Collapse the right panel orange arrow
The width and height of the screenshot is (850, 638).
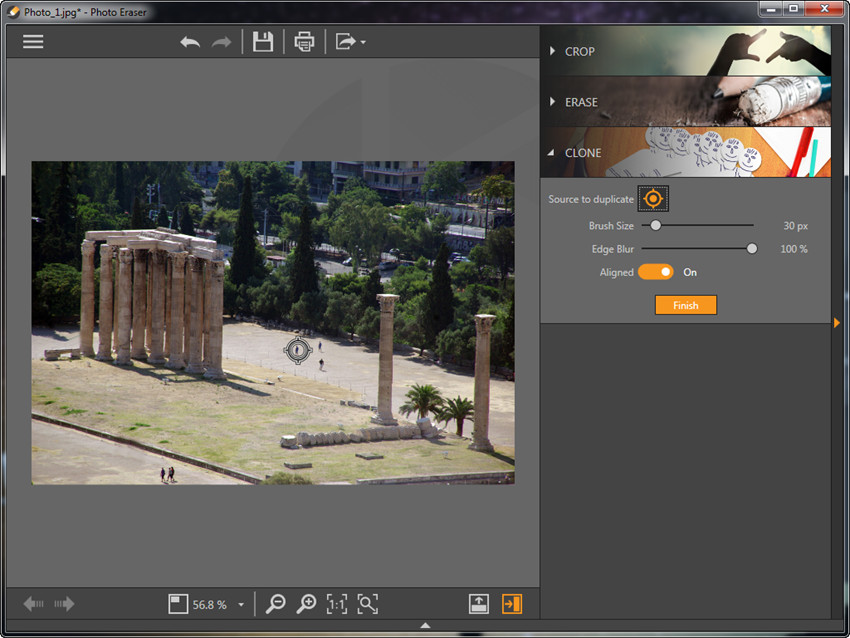click(836, 323)
